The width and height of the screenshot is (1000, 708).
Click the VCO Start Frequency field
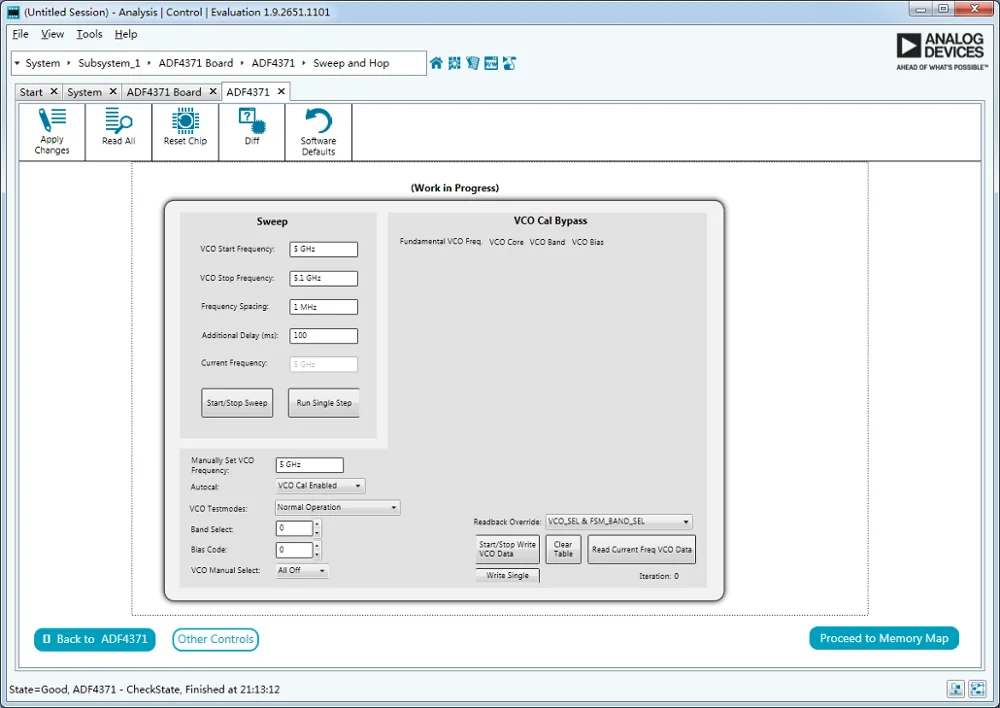click(x=323, y=249)
